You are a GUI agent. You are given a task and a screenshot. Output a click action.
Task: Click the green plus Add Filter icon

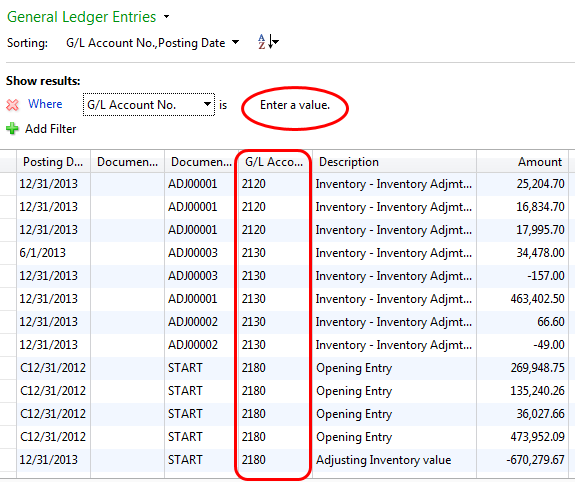pyautogui.click(x=12, y=129)
